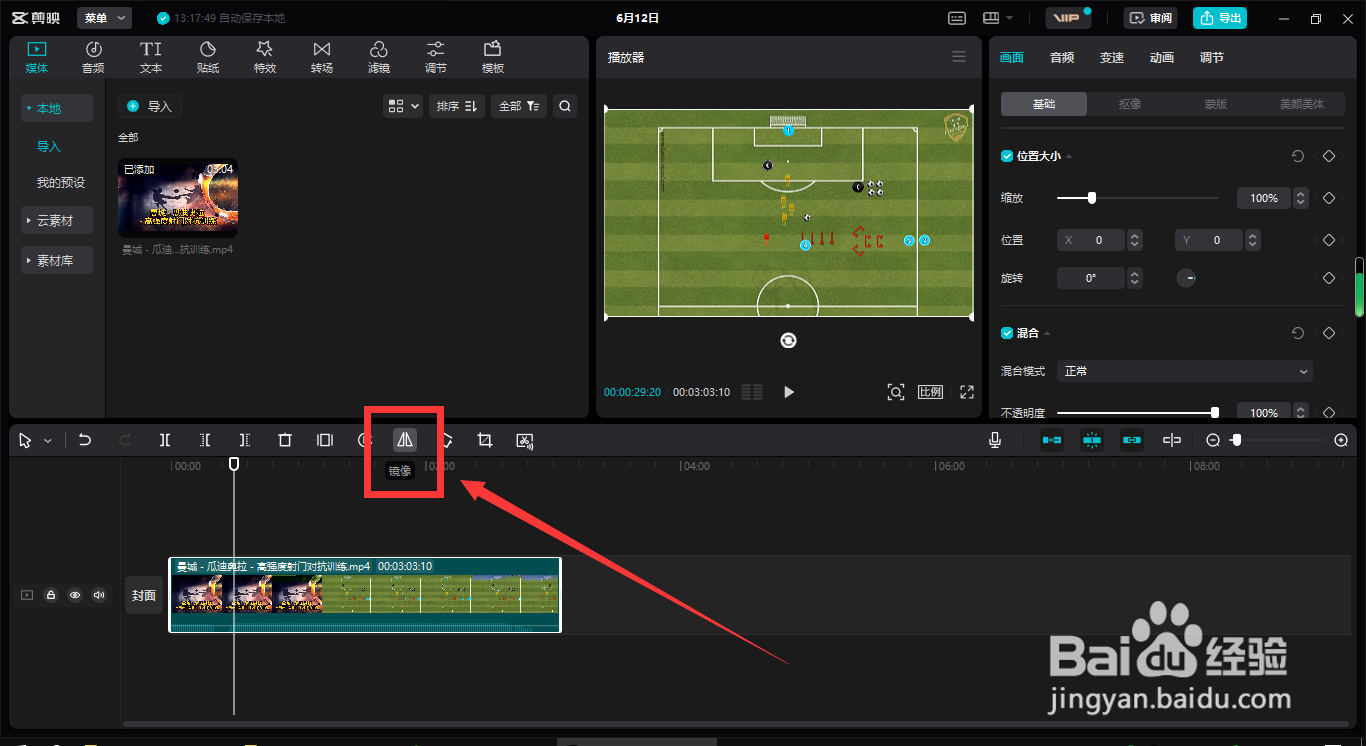Lock the video track
This screenshot has height=746, width=1366.
click(x=51, y=595)
